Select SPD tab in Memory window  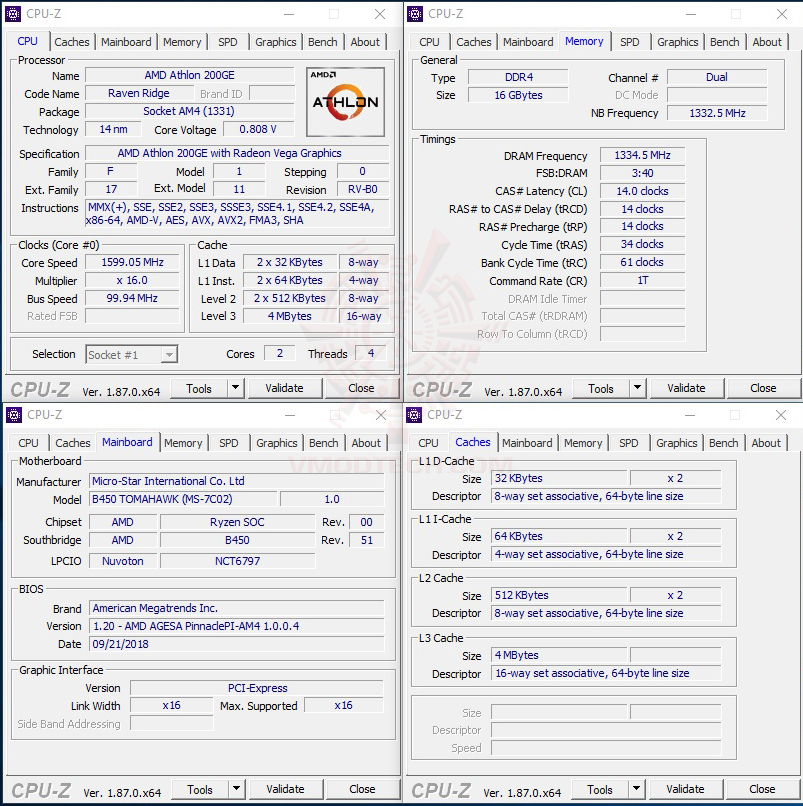(x=630, y=42)
